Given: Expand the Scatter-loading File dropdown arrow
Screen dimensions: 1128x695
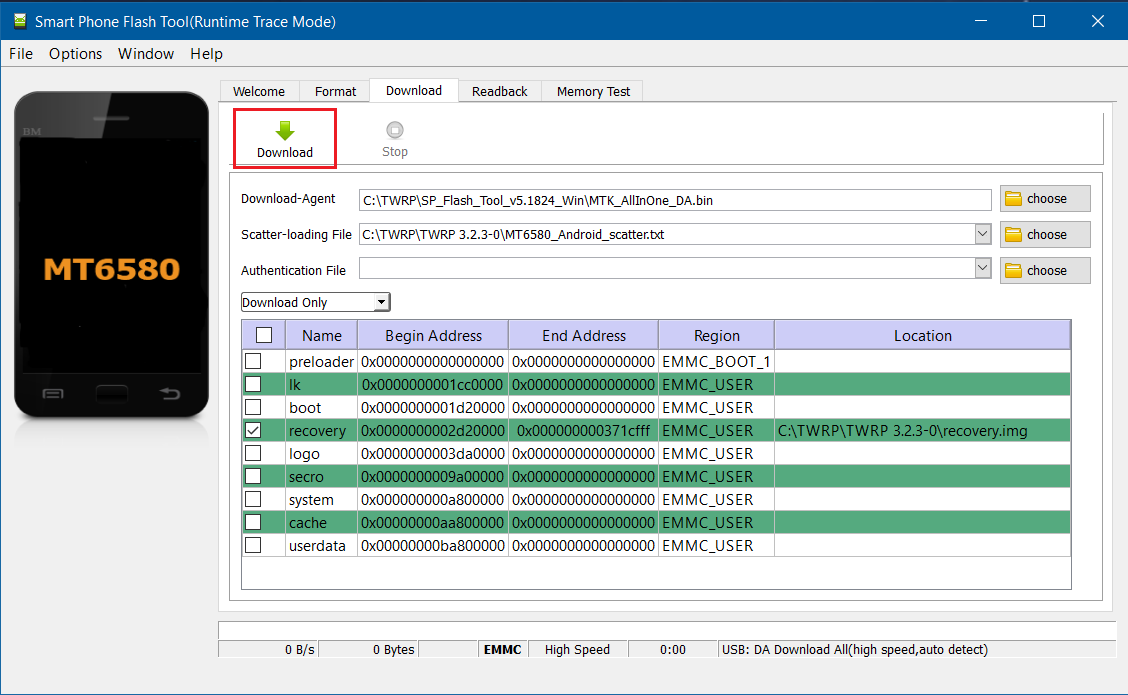Looking at the screenshot, I should 982,235.
